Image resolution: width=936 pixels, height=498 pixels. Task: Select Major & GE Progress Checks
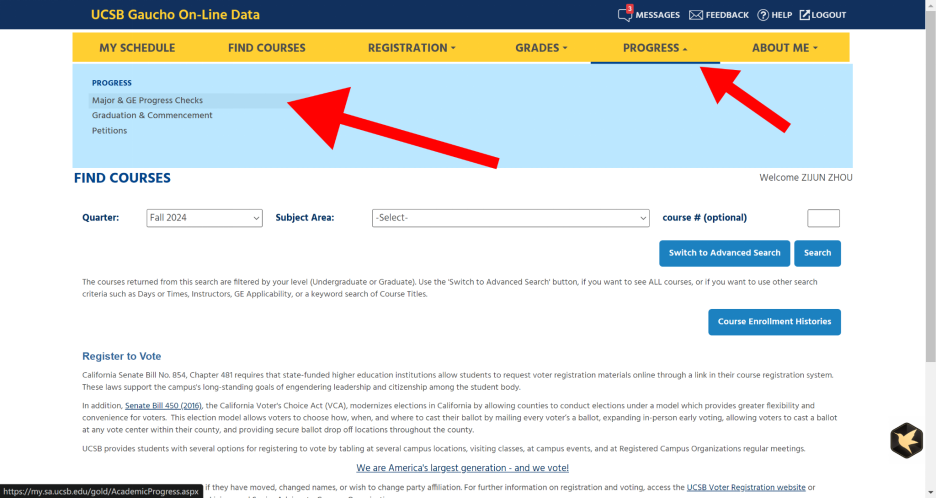(x=147, y=100)
